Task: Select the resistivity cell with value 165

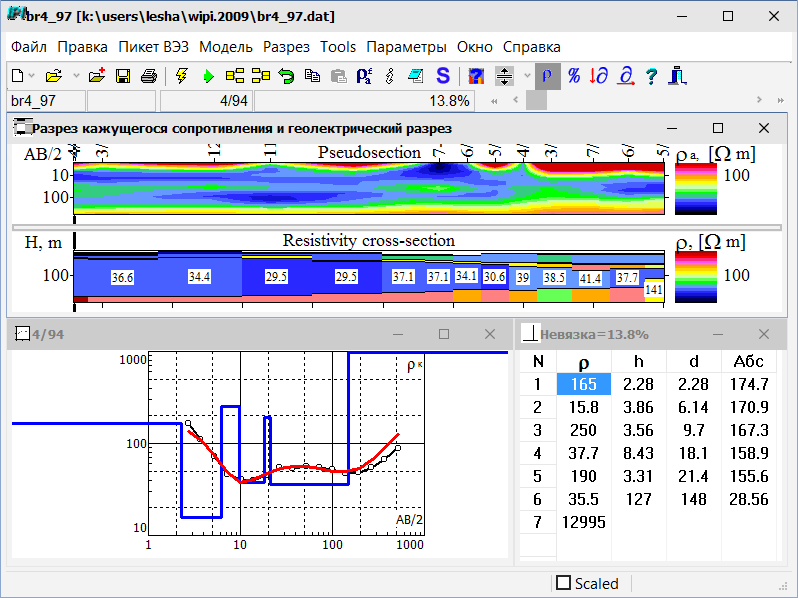Action: [584, 384]
